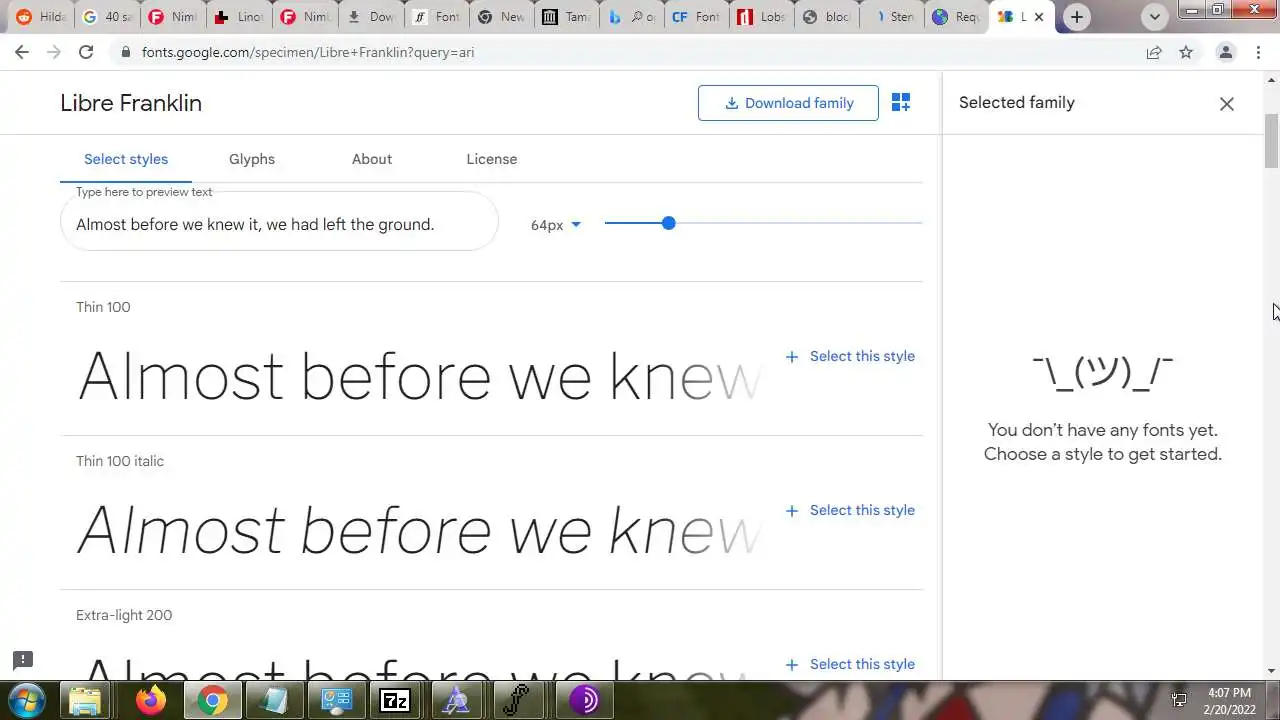The width and height of the screenshot is (1280, 720).
Task: Open the Tor Browser taskbar icon
Action: [x=583, y=700]
